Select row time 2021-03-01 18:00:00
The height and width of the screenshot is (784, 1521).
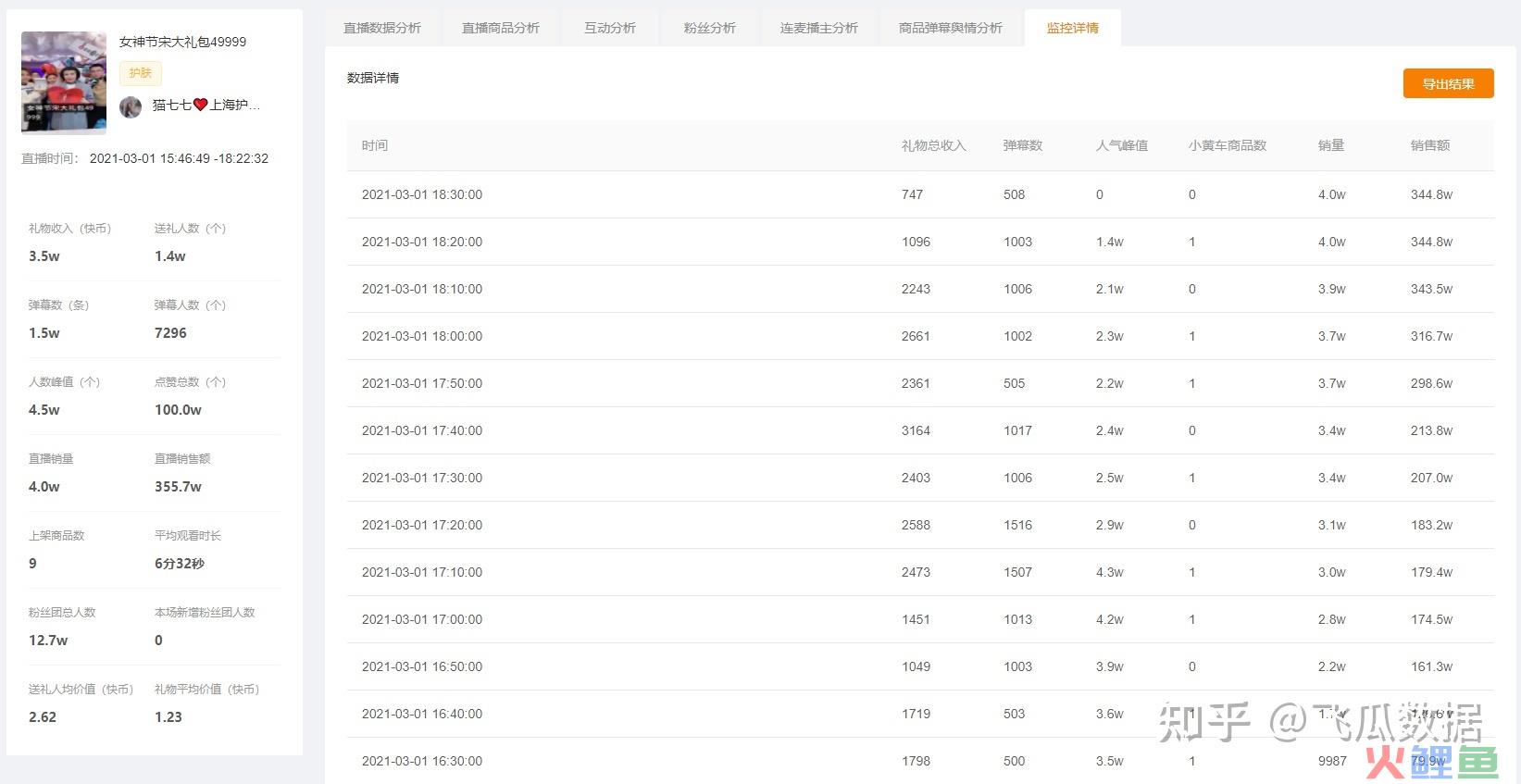pyautogui.click(x=422, y=336)
